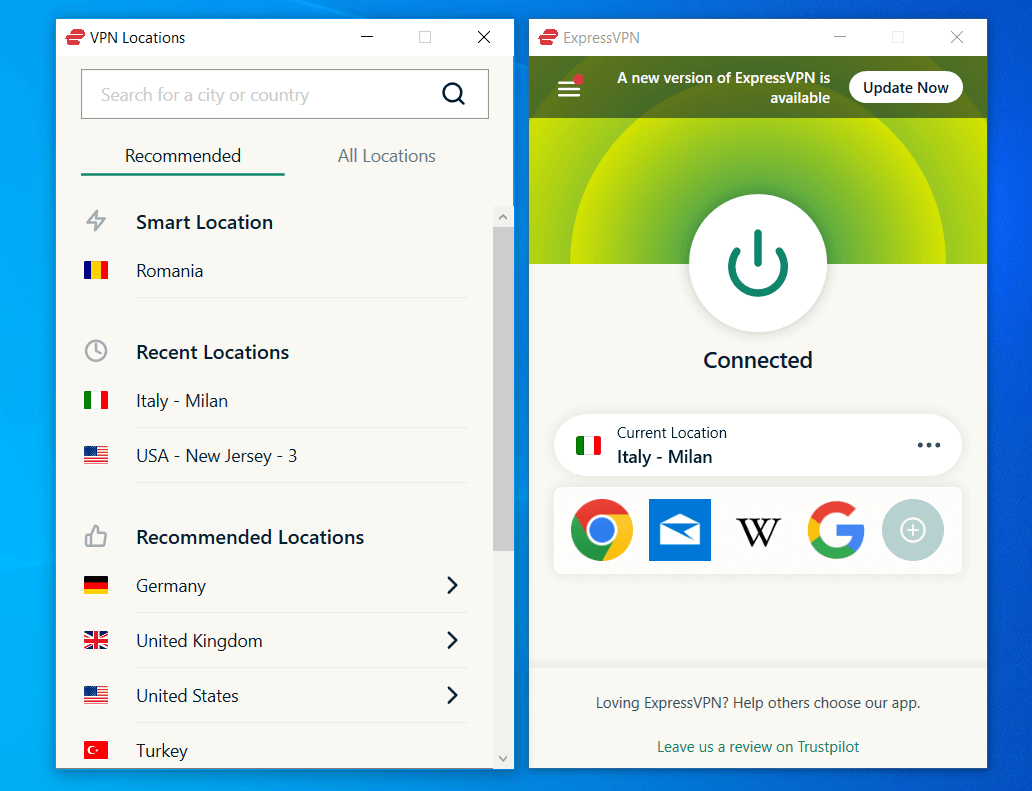This screenshot has width=1032, height=791.
Task: Select the Recommended tab
Action: point(182,155)
